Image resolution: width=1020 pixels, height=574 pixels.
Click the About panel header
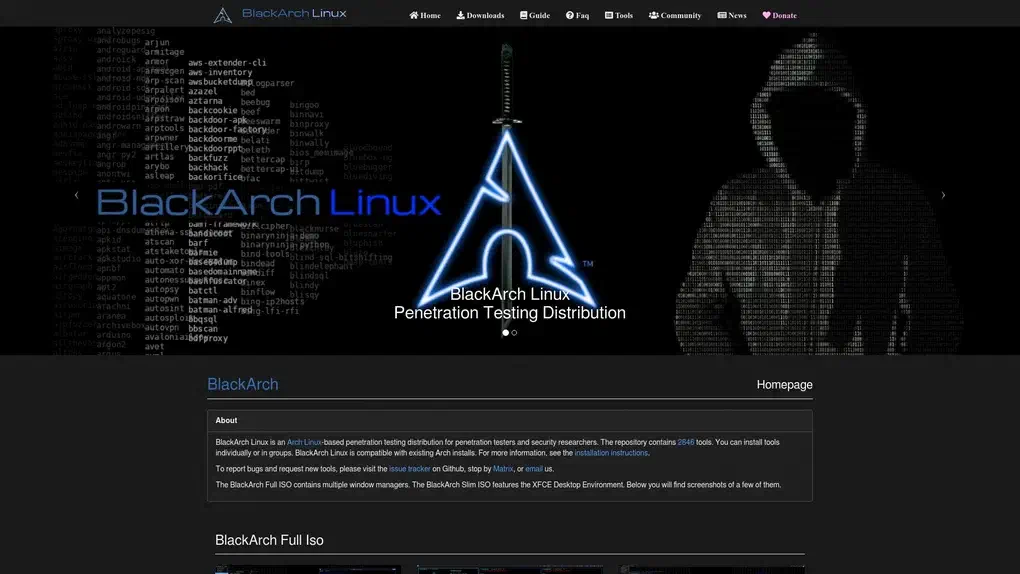[510, 420]
